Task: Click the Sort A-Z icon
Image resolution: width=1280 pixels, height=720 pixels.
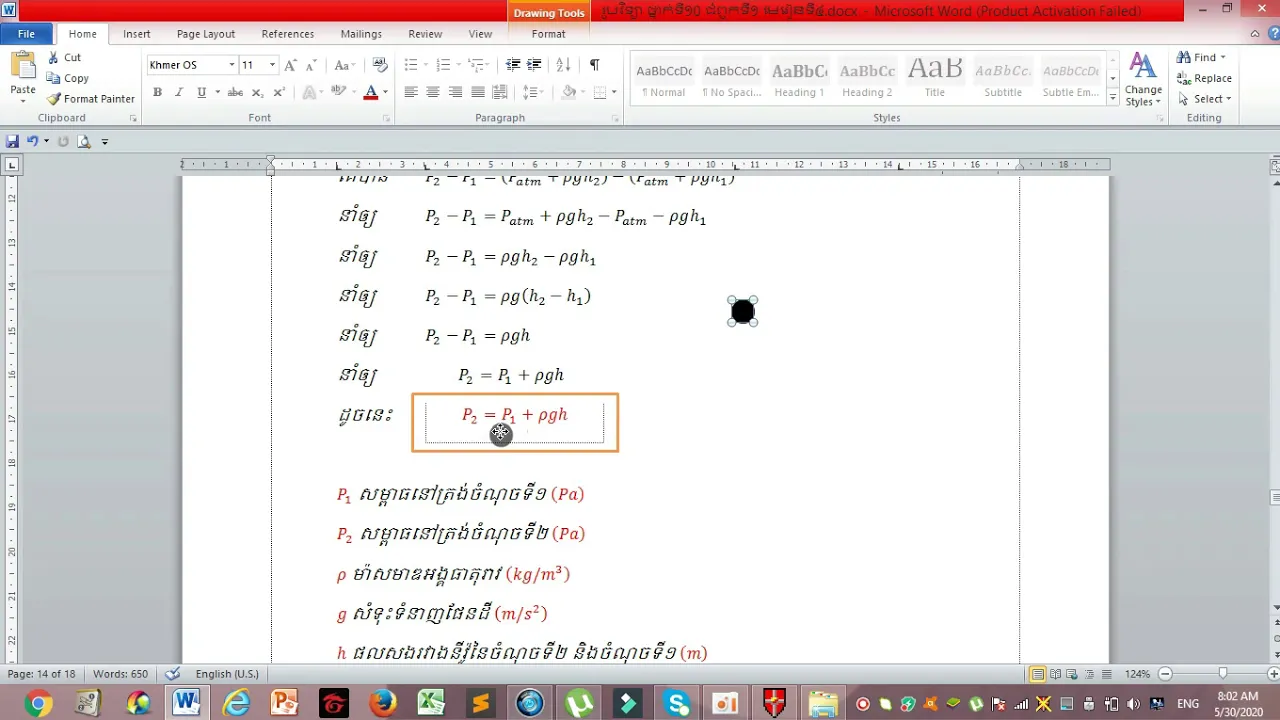Action: pos(564,65)
